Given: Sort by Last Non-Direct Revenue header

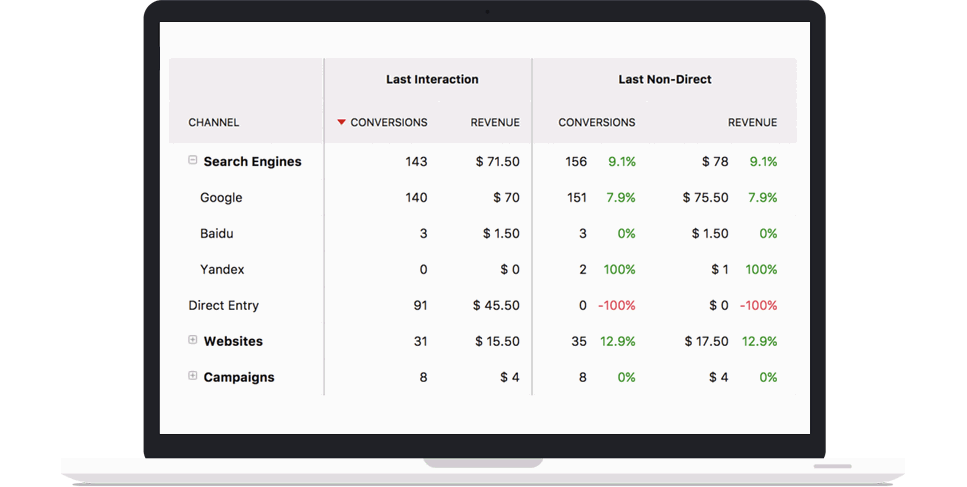Looking at the screenshot, I should (x=752, y=122).
